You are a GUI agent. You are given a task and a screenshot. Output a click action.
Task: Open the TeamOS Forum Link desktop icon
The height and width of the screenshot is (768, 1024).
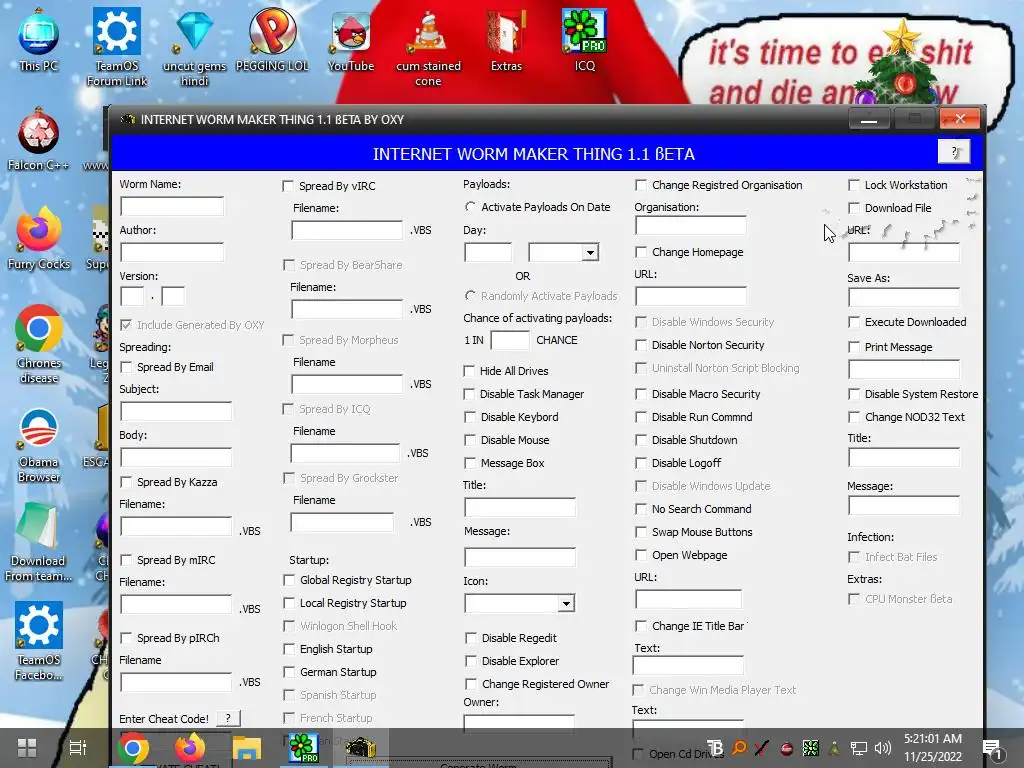[117, 46]
